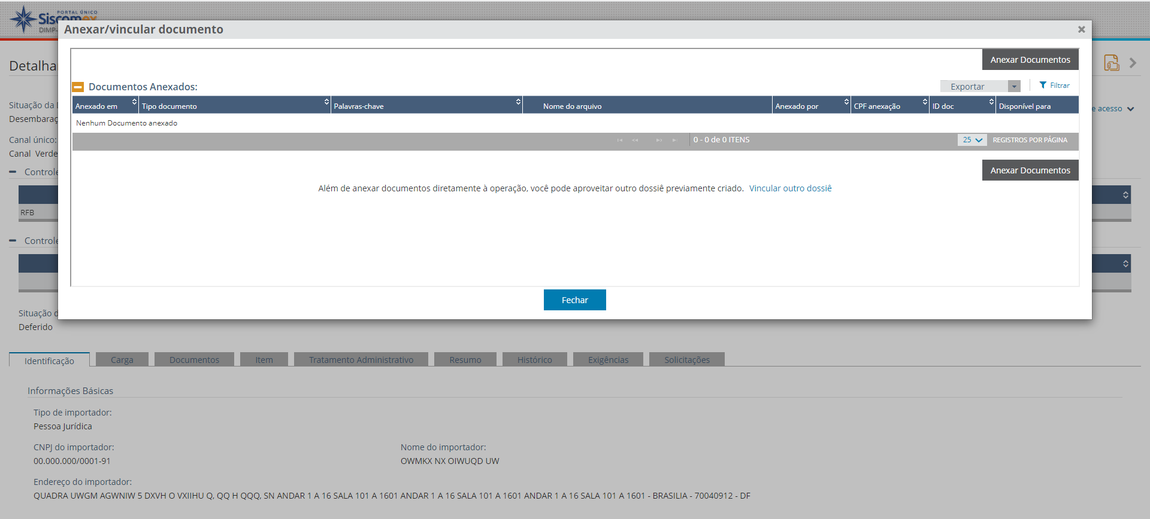Viewport: 1150px width, 519px height.
Task: Close the Anexar/vincular documento dialog
Action: point(1081,30)
